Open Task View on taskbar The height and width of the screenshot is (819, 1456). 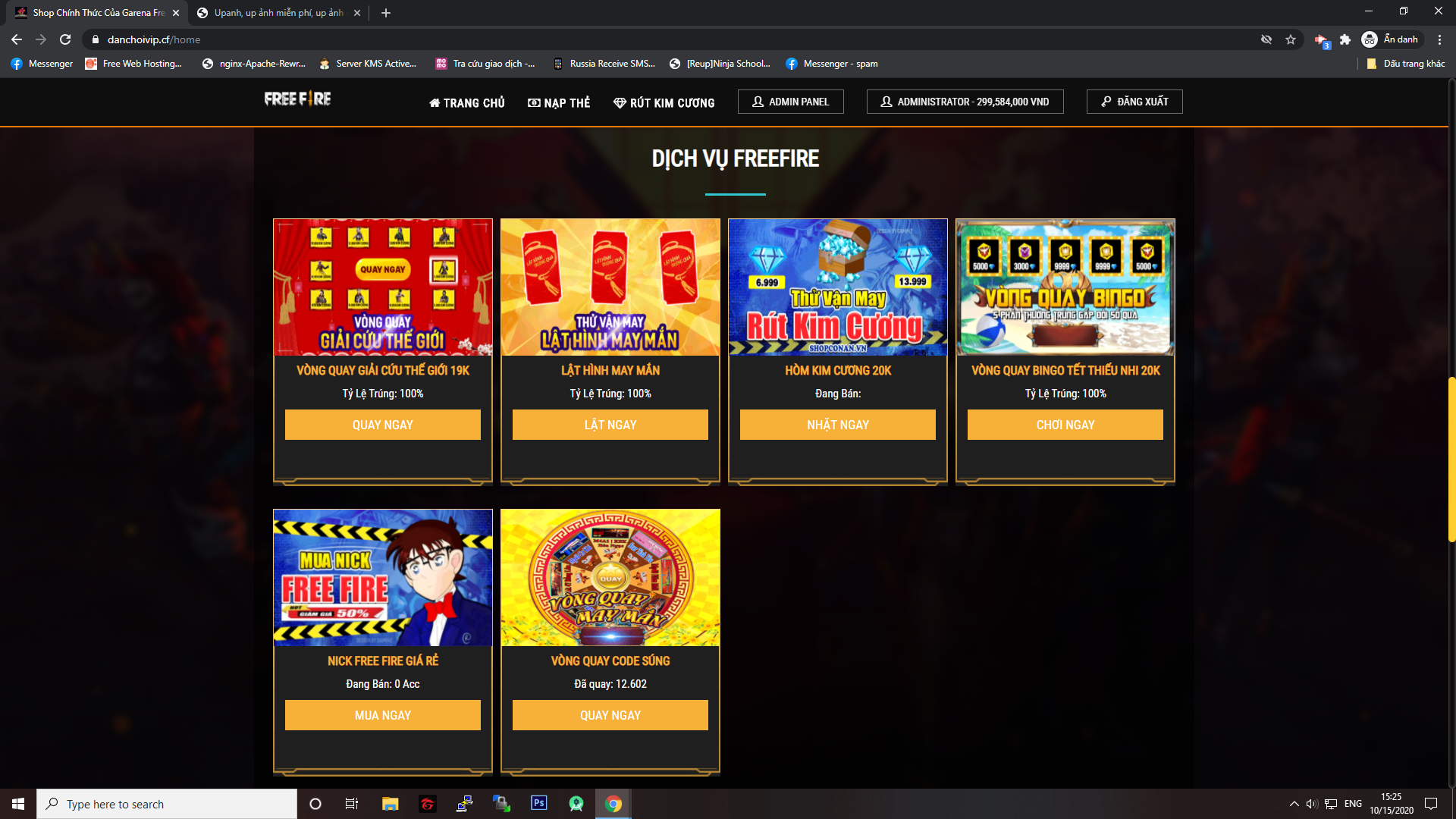click(352, 804)
